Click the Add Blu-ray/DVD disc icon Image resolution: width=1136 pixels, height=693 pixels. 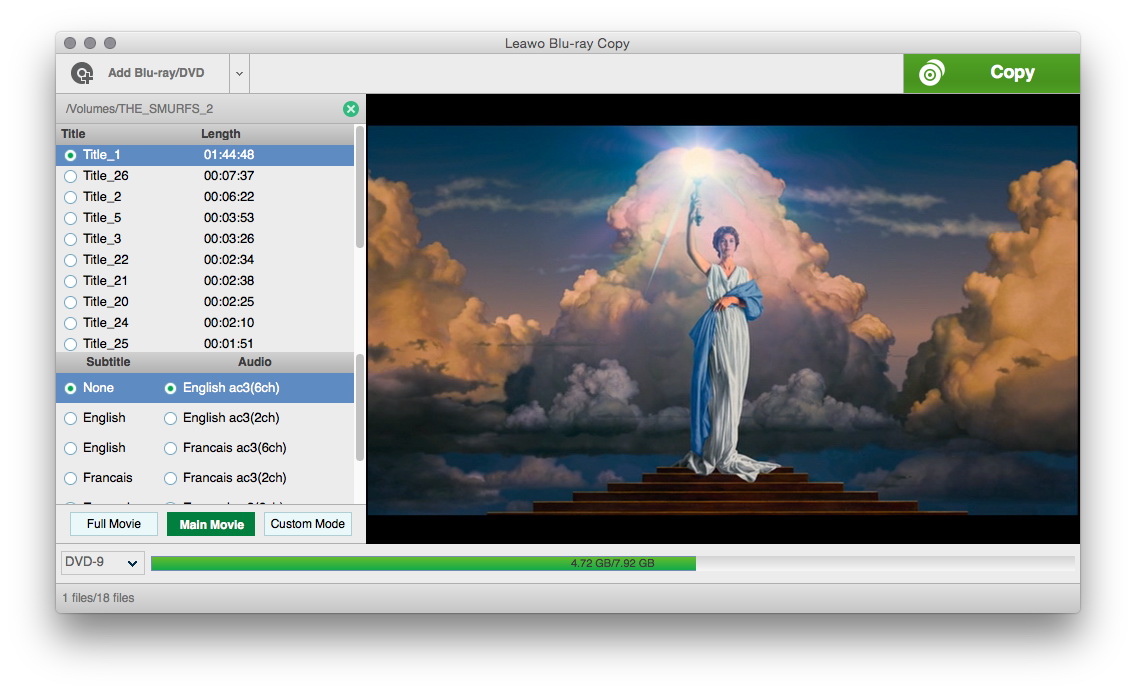(x=82, y=73)
